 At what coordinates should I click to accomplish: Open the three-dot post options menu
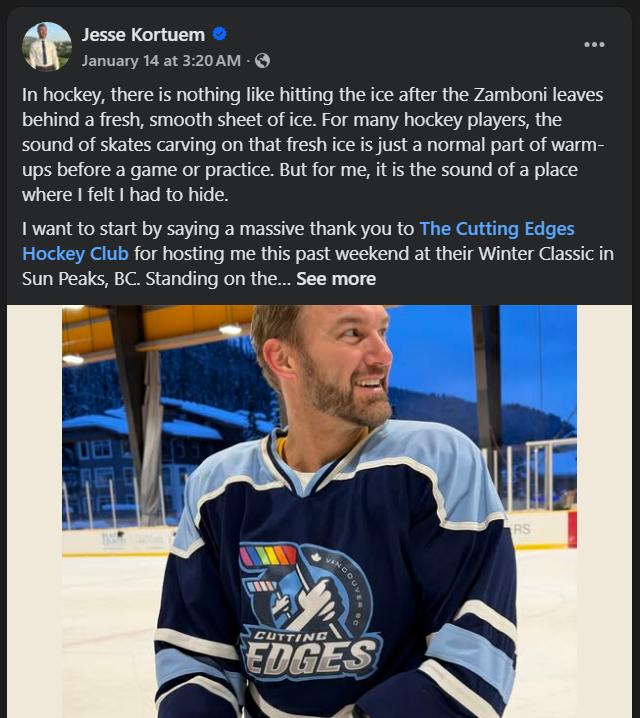[594, 45]
